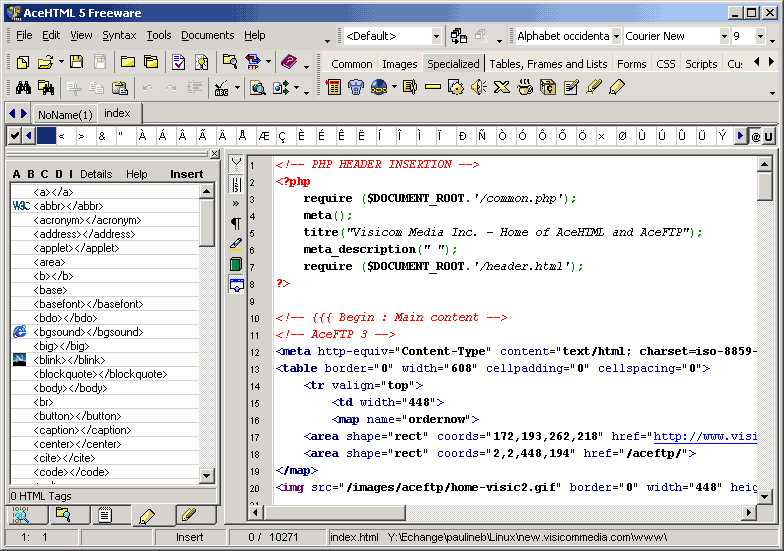Collapse the down chevron atop editor gutter
This screenshot has width=784, height=551.
(x=236, y=162)
